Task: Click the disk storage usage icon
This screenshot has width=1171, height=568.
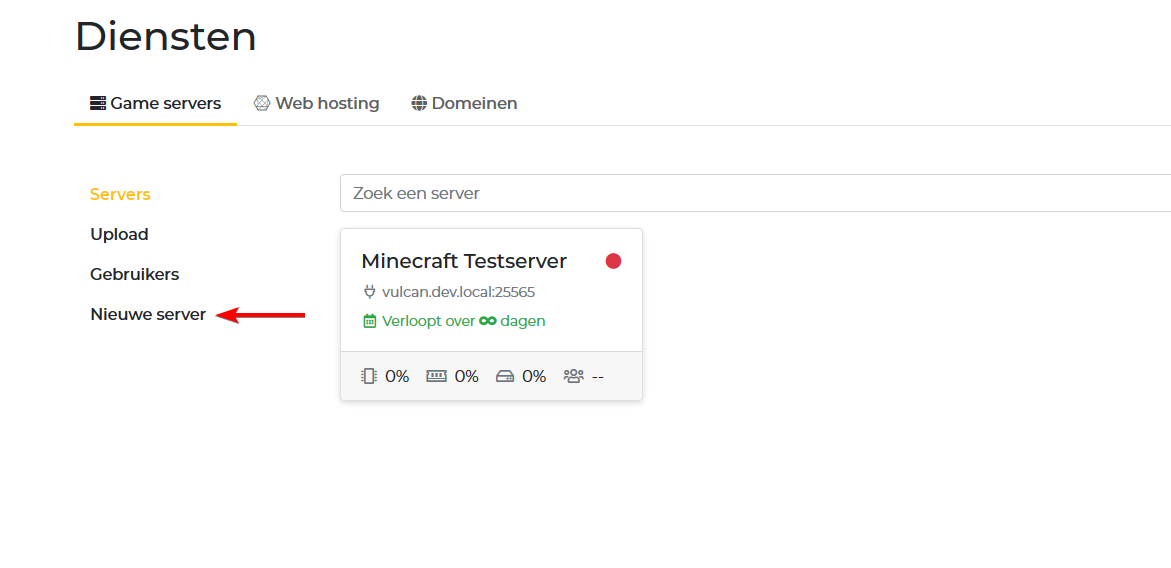Action: (x=505, y=376)
